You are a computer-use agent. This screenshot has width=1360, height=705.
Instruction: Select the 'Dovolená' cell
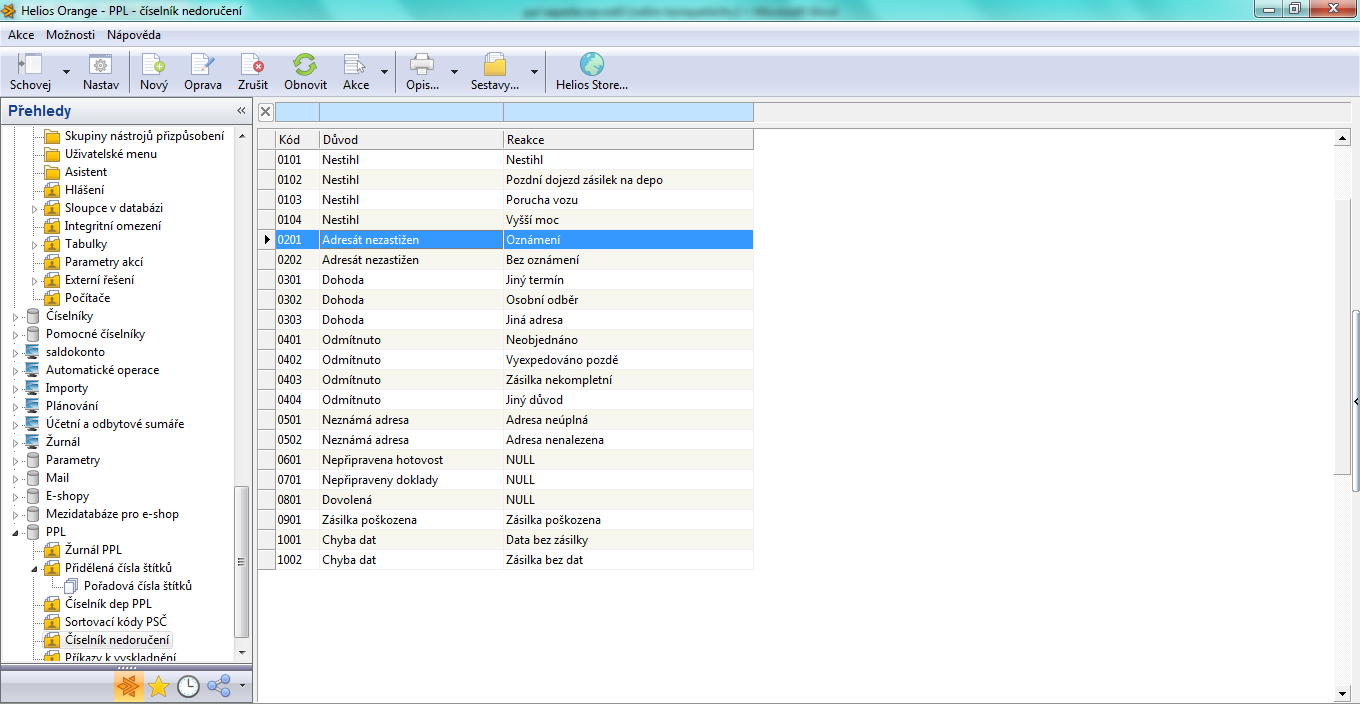click(411, 500)
